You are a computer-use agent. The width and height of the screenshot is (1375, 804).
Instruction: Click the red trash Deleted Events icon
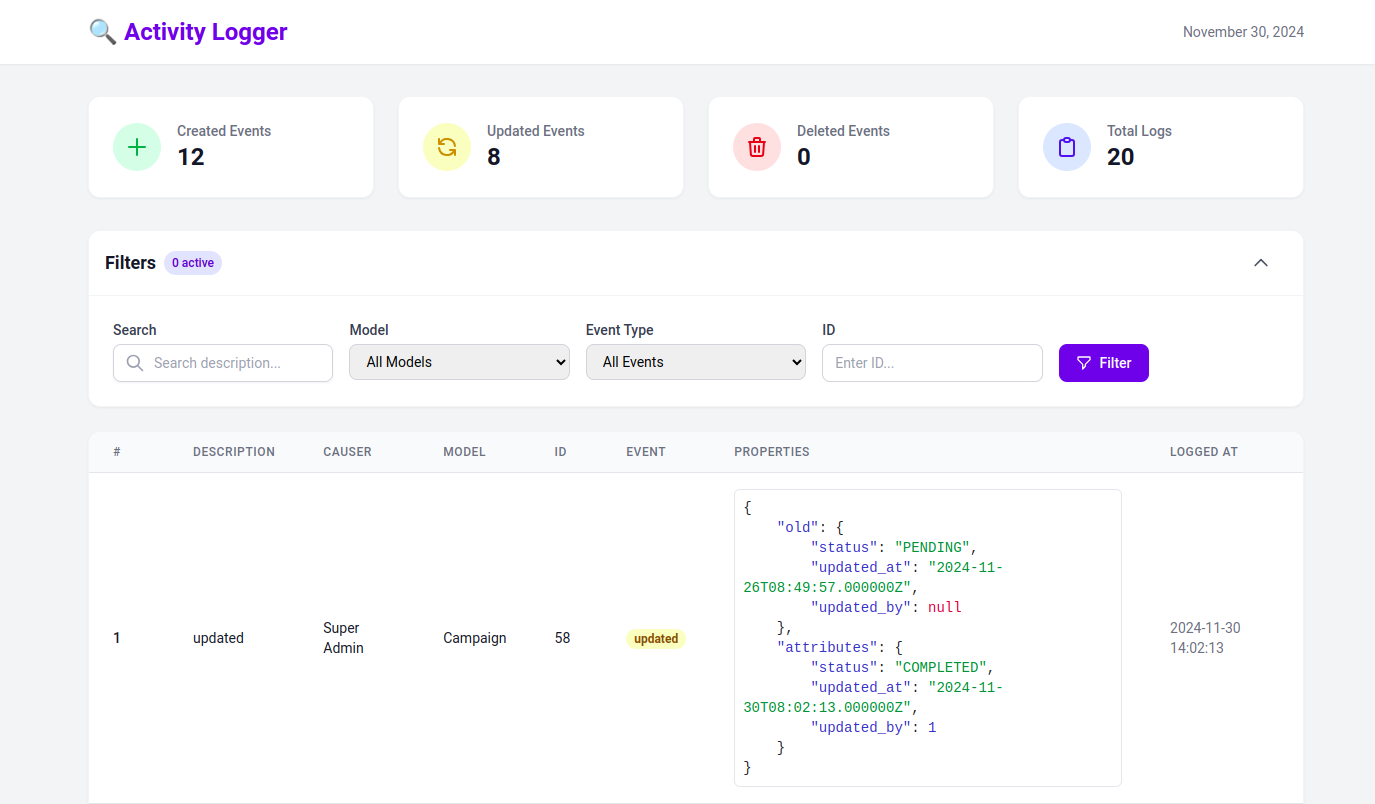757,147
